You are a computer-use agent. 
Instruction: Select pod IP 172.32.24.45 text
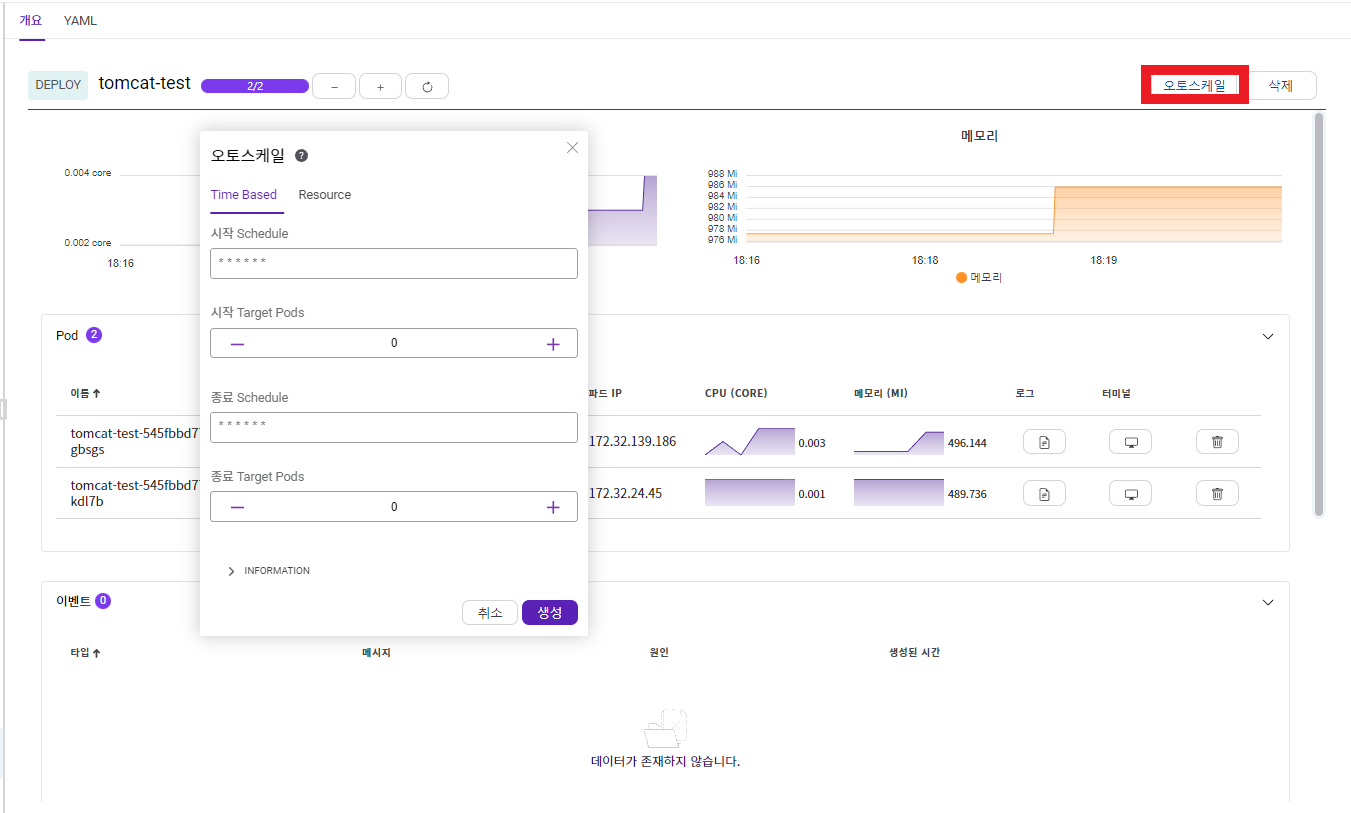pos(626,493)
